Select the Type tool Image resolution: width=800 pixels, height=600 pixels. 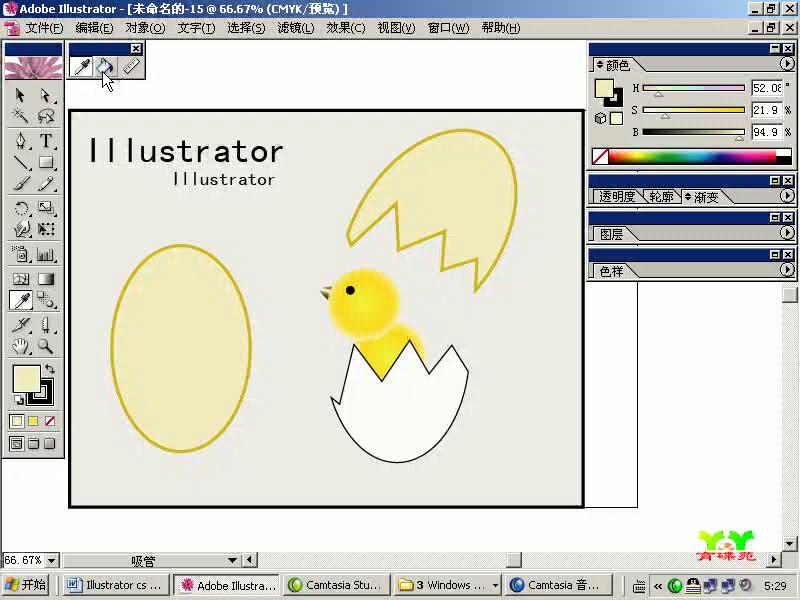pos(46,140)
